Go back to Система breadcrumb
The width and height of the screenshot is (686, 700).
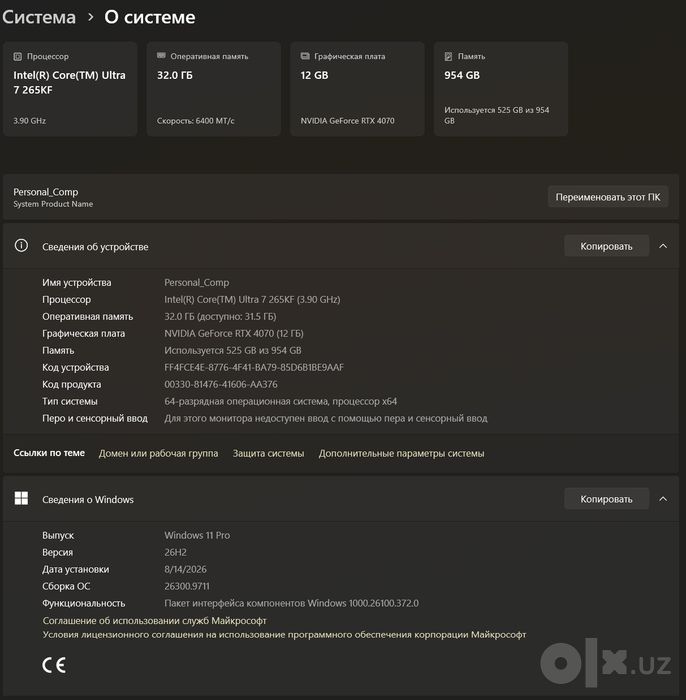(x=39, y=17)
